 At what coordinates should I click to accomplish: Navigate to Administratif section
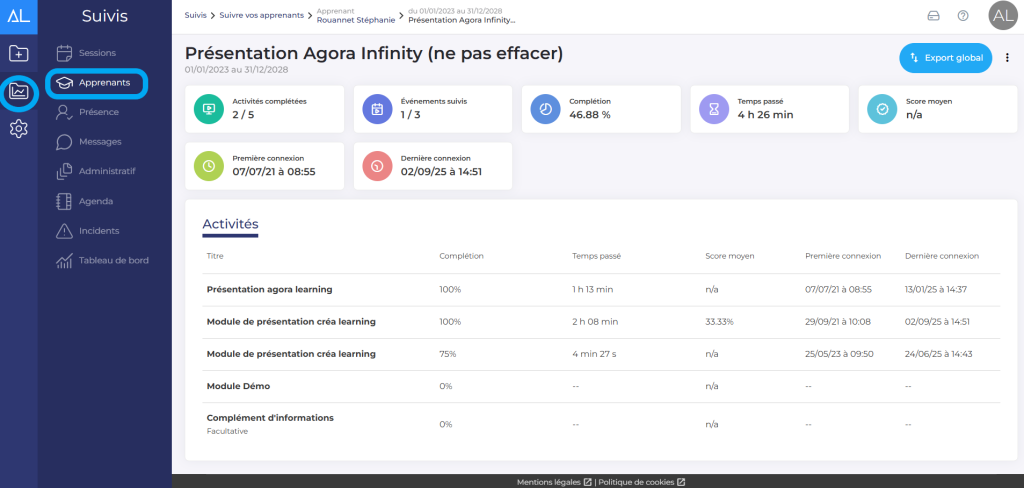(x=106, y=171)
